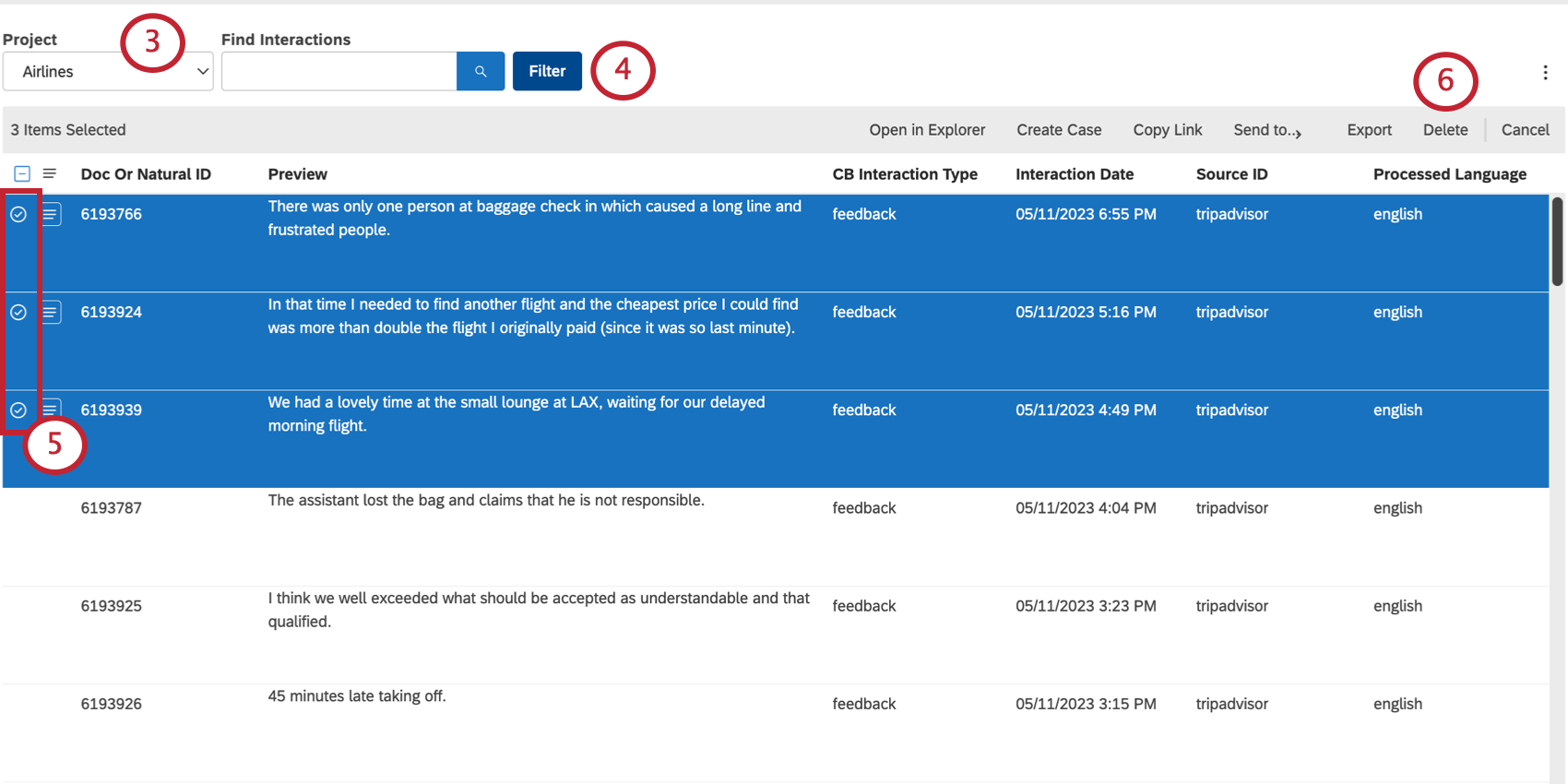Select Create Case from the action bar
Viewport: 1568px width, 784px height.
pyautogui.click(x=1058, y=130)
